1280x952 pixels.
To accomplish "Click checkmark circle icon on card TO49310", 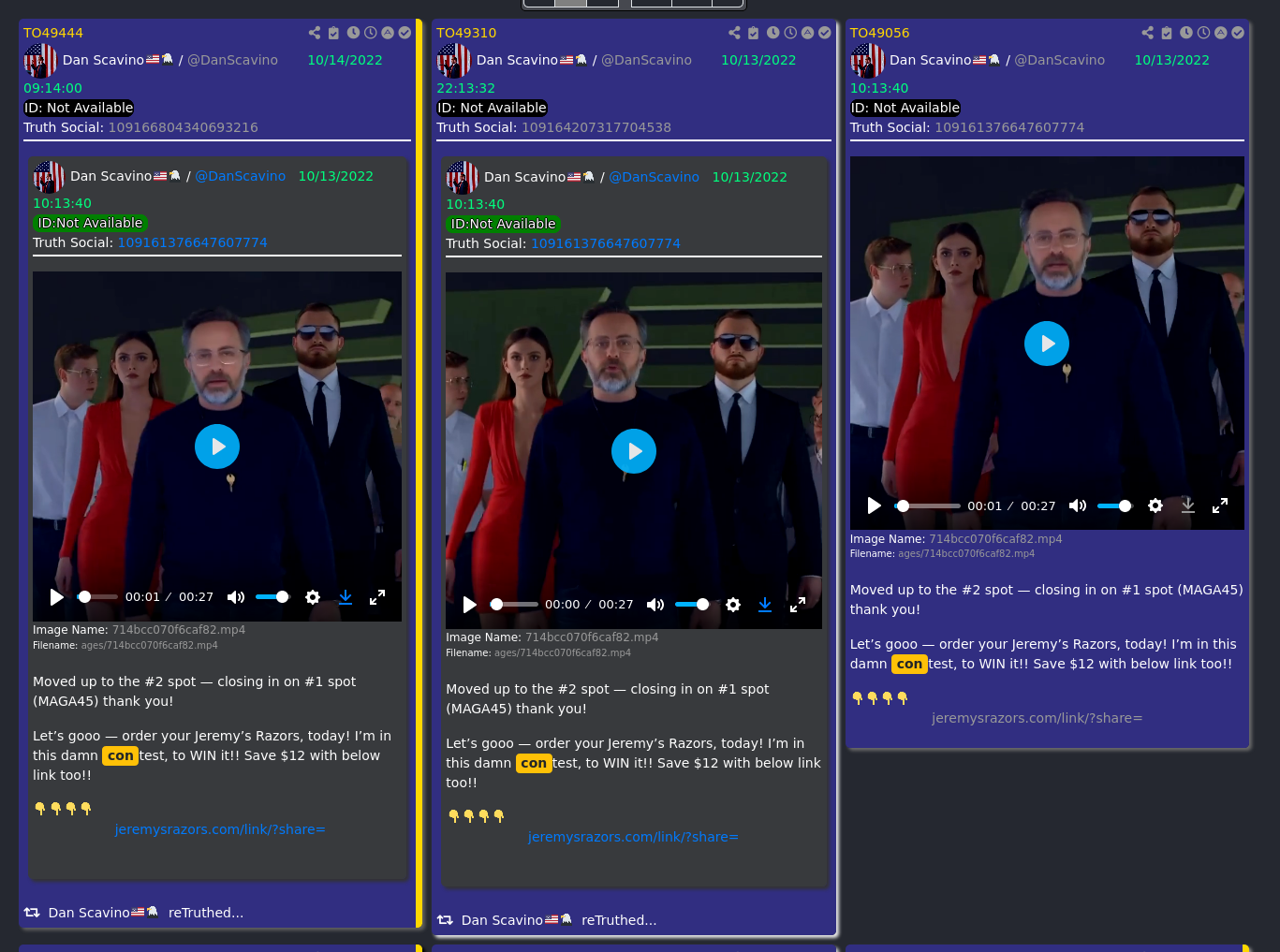I will (x=824, y=33).
